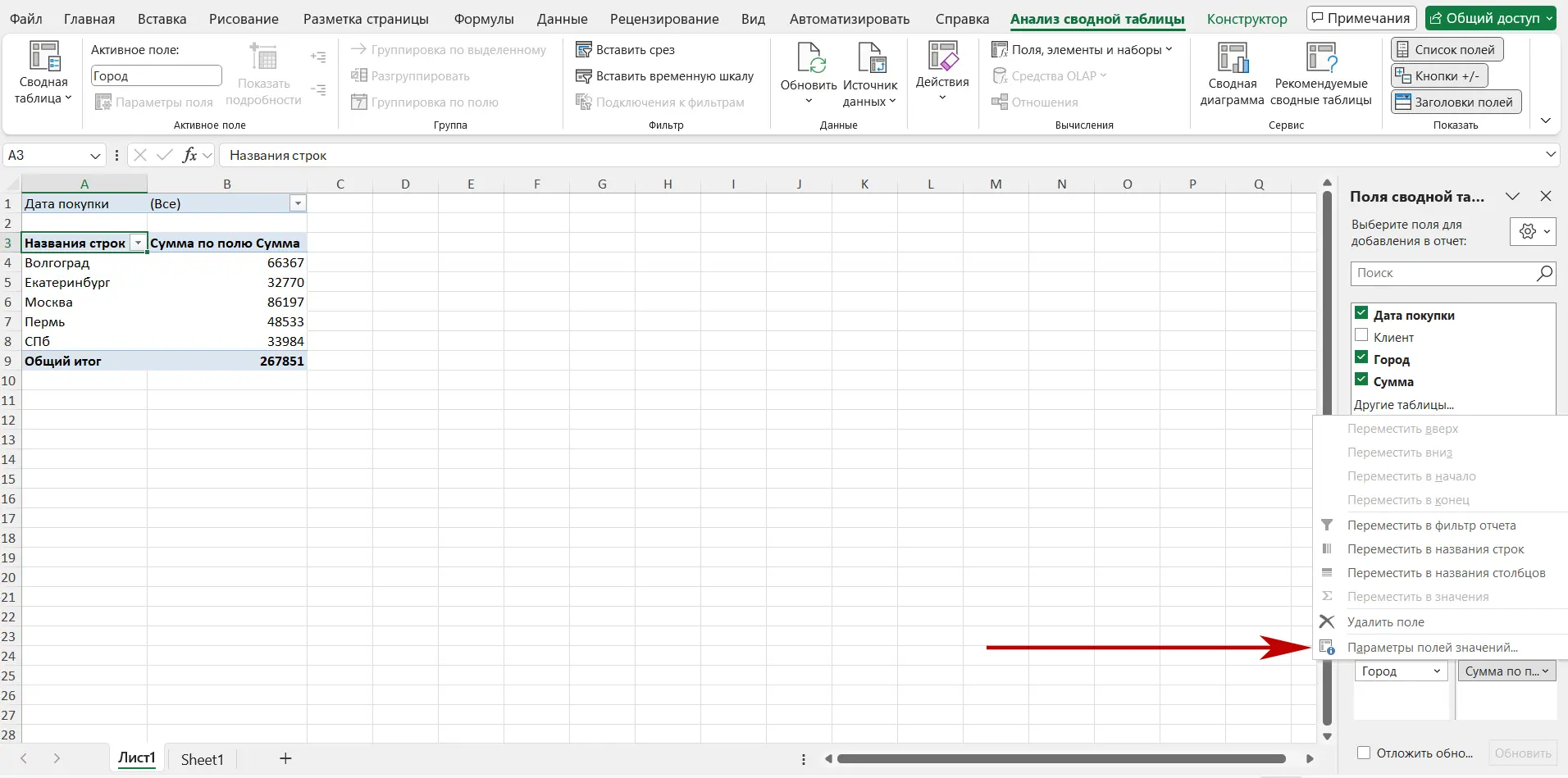This screenshot has width=1568, height=778.
Task: Open the Дата покупки filter dropdown in B1
Action: click(298, 203)
